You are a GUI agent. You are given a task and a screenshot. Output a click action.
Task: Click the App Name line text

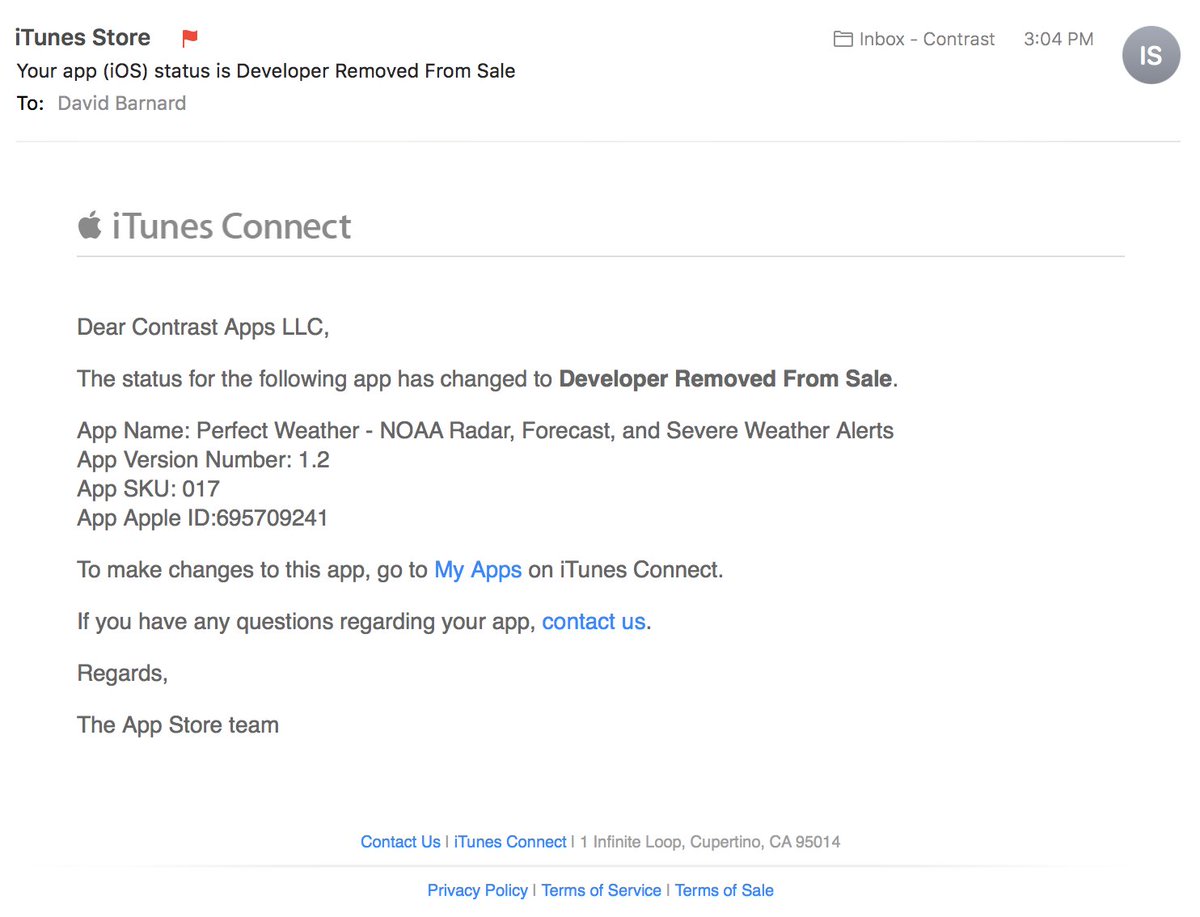[486, 431]
